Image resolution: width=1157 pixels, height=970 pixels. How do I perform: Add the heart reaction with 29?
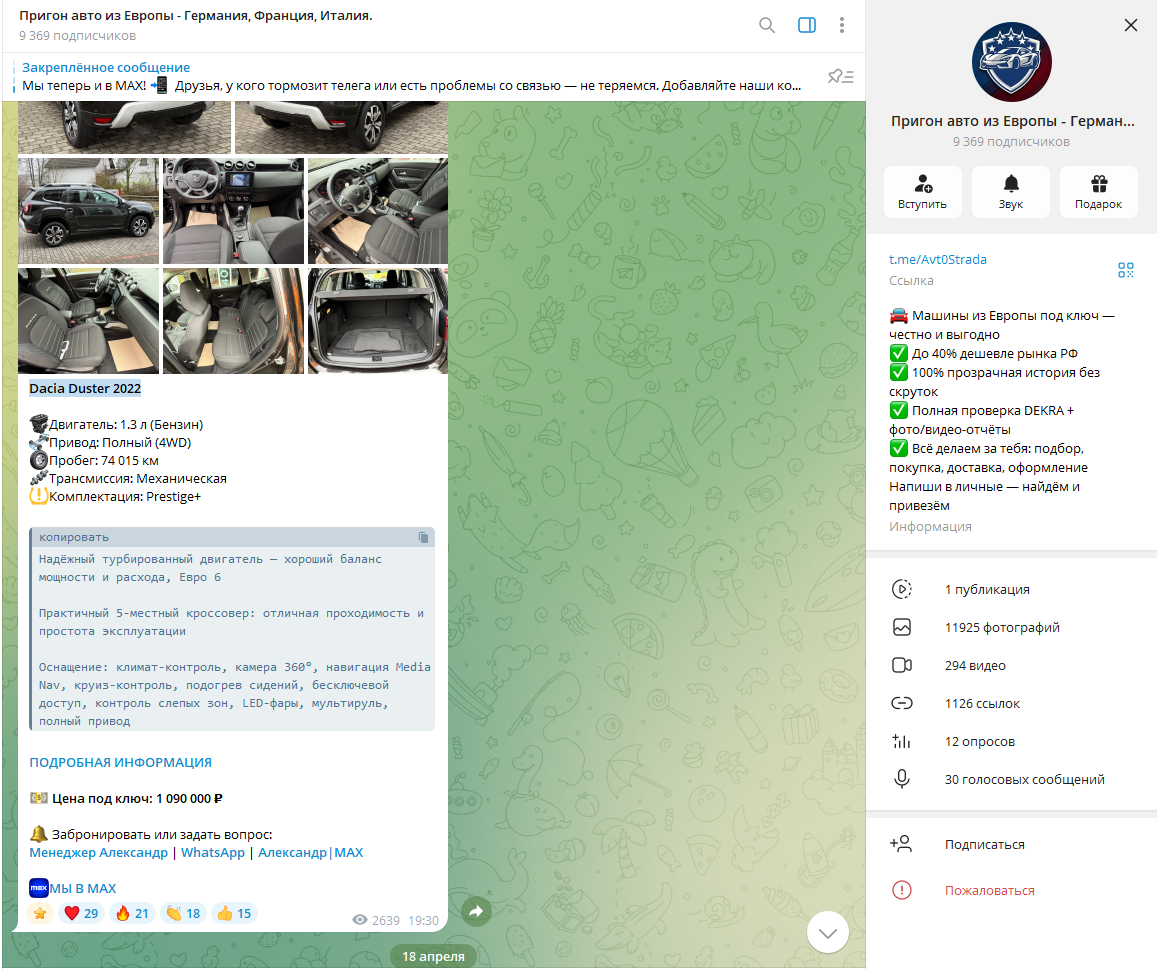81,913
